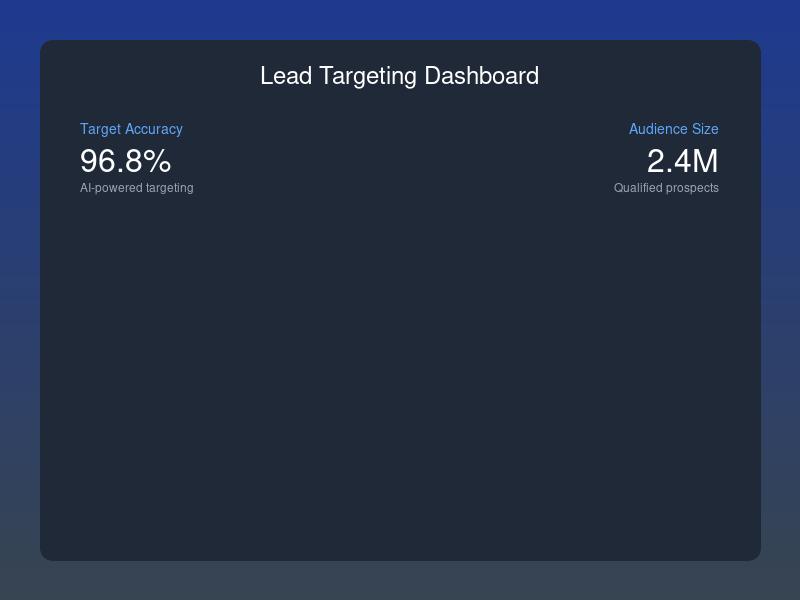Select the Target Accuracy label

click(132, 129)
